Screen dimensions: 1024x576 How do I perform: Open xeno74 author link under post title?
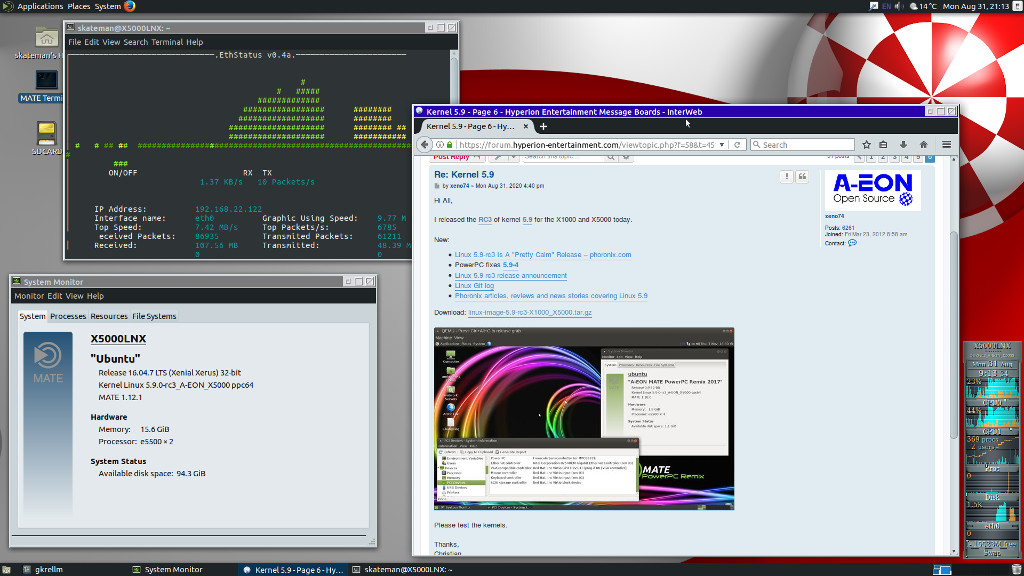459,186
